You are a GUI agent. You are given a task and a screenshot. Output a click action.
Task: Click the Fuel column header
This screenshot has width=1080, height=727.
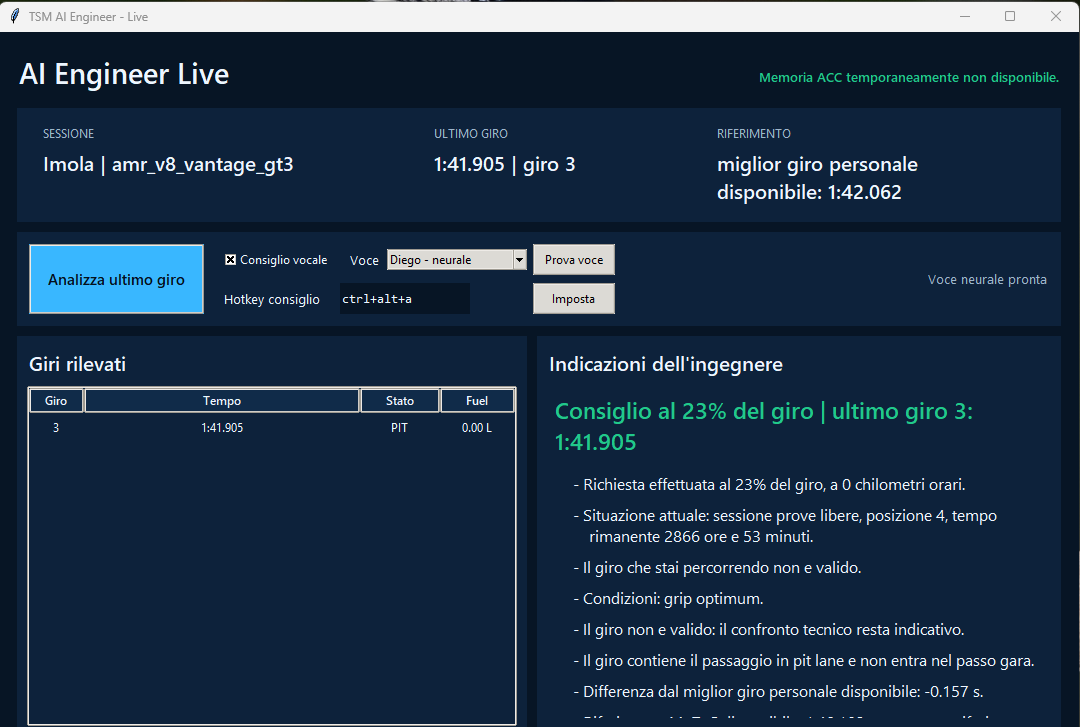477,400
